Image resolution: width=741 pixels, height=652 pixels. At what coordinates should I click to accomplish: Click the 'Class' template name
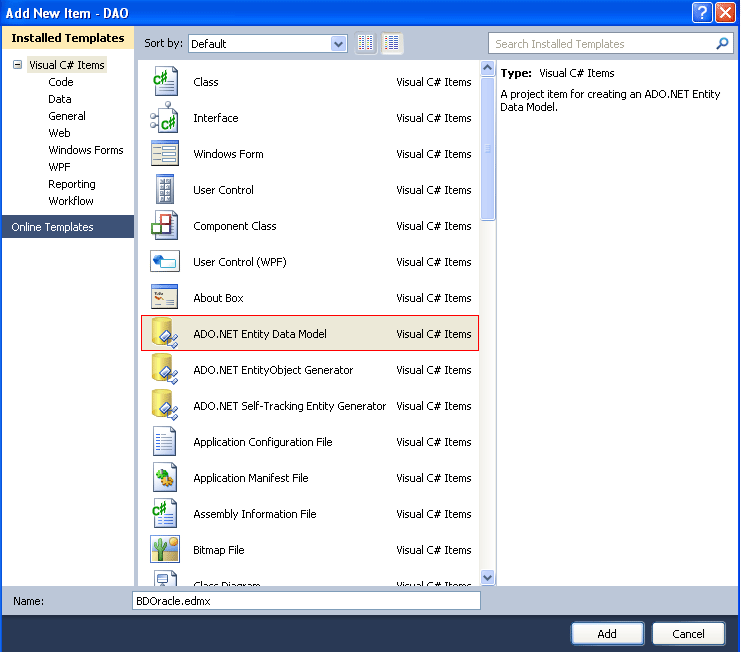click(206, 82)
